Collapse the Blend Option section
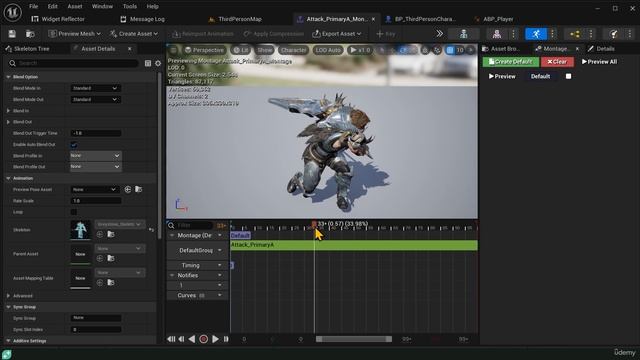Image resolution: width=640 pixels, height=360 pixels. point(8,77)
